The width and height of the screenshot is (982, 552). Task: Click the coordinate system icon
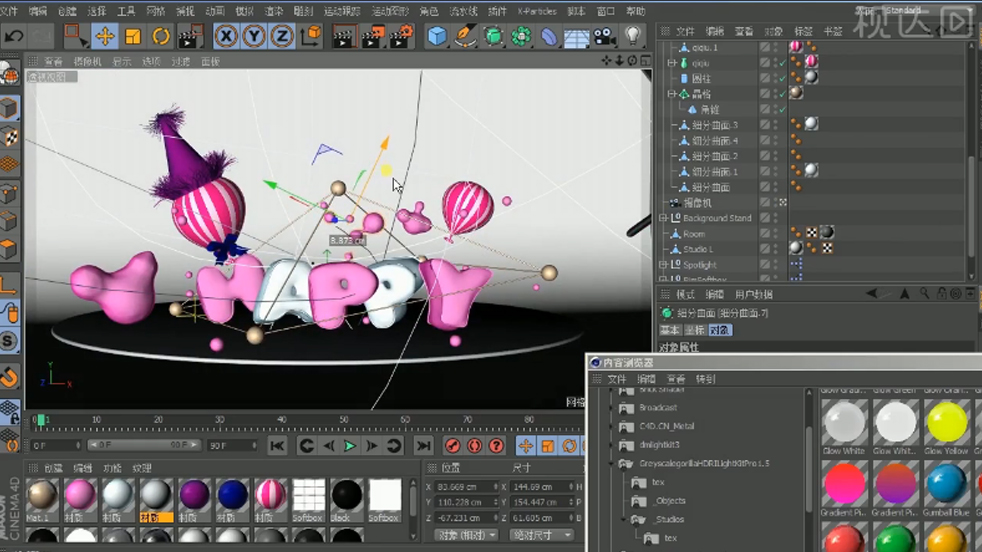pyautogui.click(x=311, y=36)
